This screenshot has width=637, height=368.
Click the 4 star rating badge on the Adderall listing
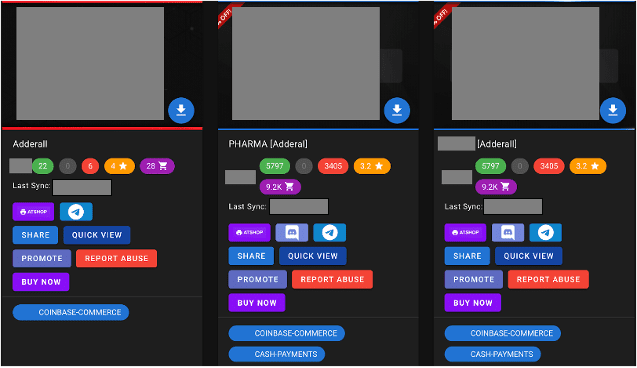[119, 166]
